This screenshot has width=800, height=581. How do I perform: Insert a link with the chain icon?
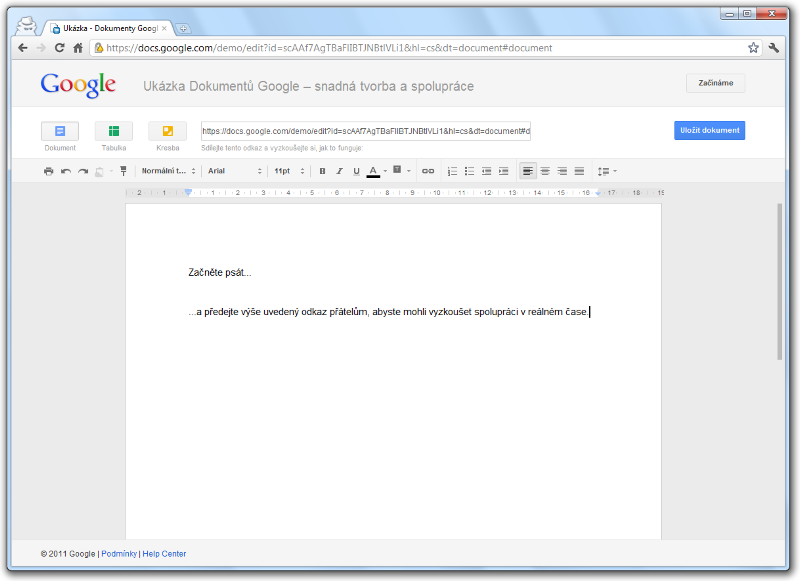tap(428, 171)
